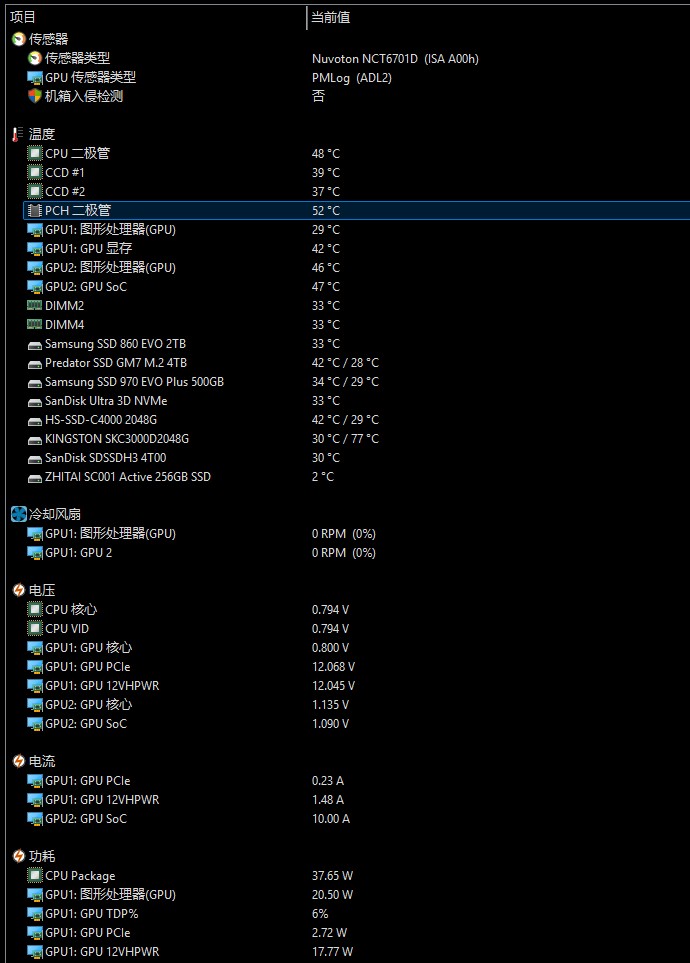Viewport: 690px width, 963px height.
Task: Click the icon beside 传感器类型
Action: [35, 58]
